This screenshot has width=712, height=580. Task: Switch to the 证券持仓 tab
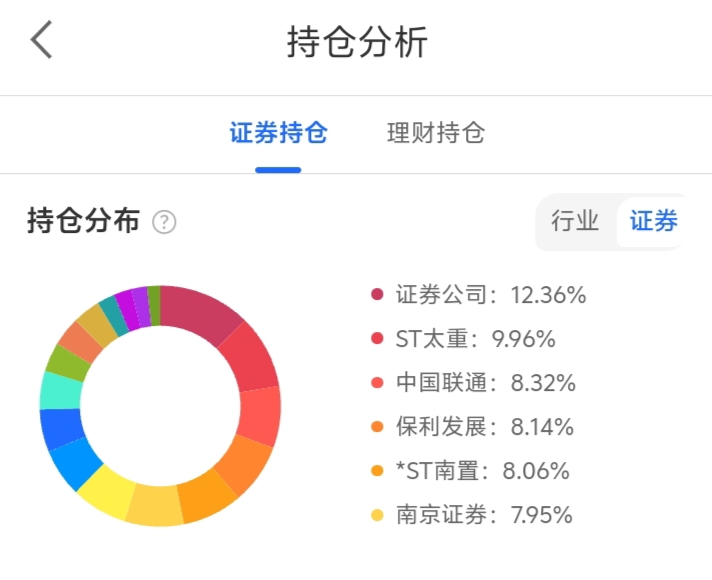pyautogui.click(x=278, y=133)
